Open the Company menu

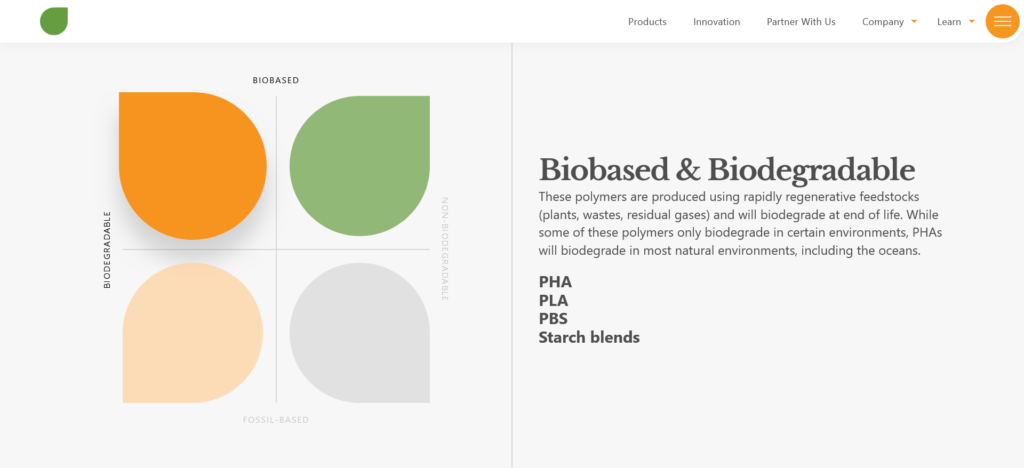tap(883, 22)
